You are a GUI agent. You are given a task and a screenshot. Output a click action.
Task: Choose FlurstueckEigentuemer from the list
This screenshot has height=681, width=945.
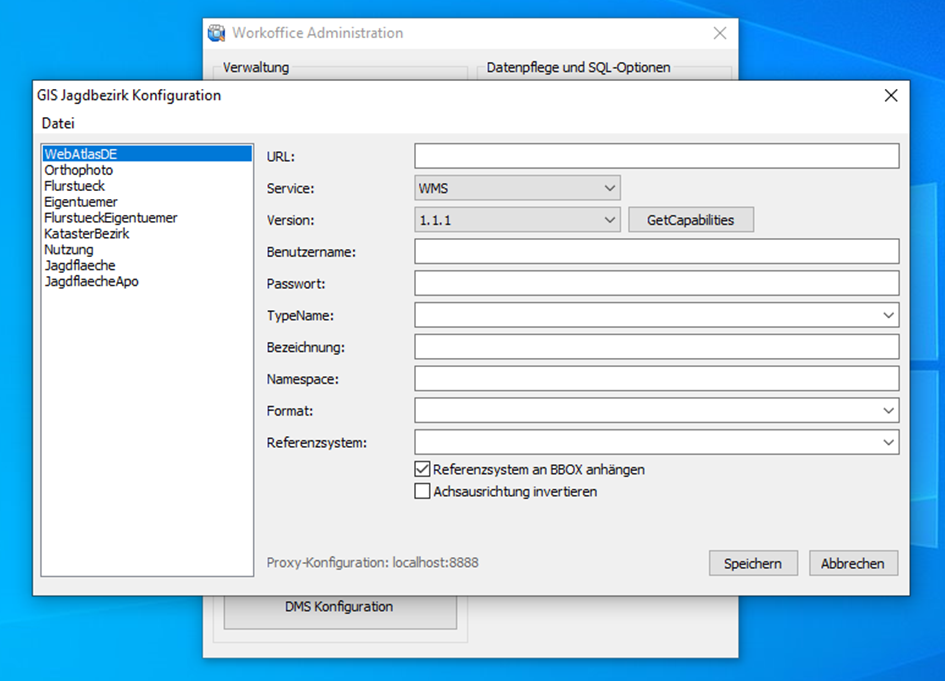[x=111, y=218]
